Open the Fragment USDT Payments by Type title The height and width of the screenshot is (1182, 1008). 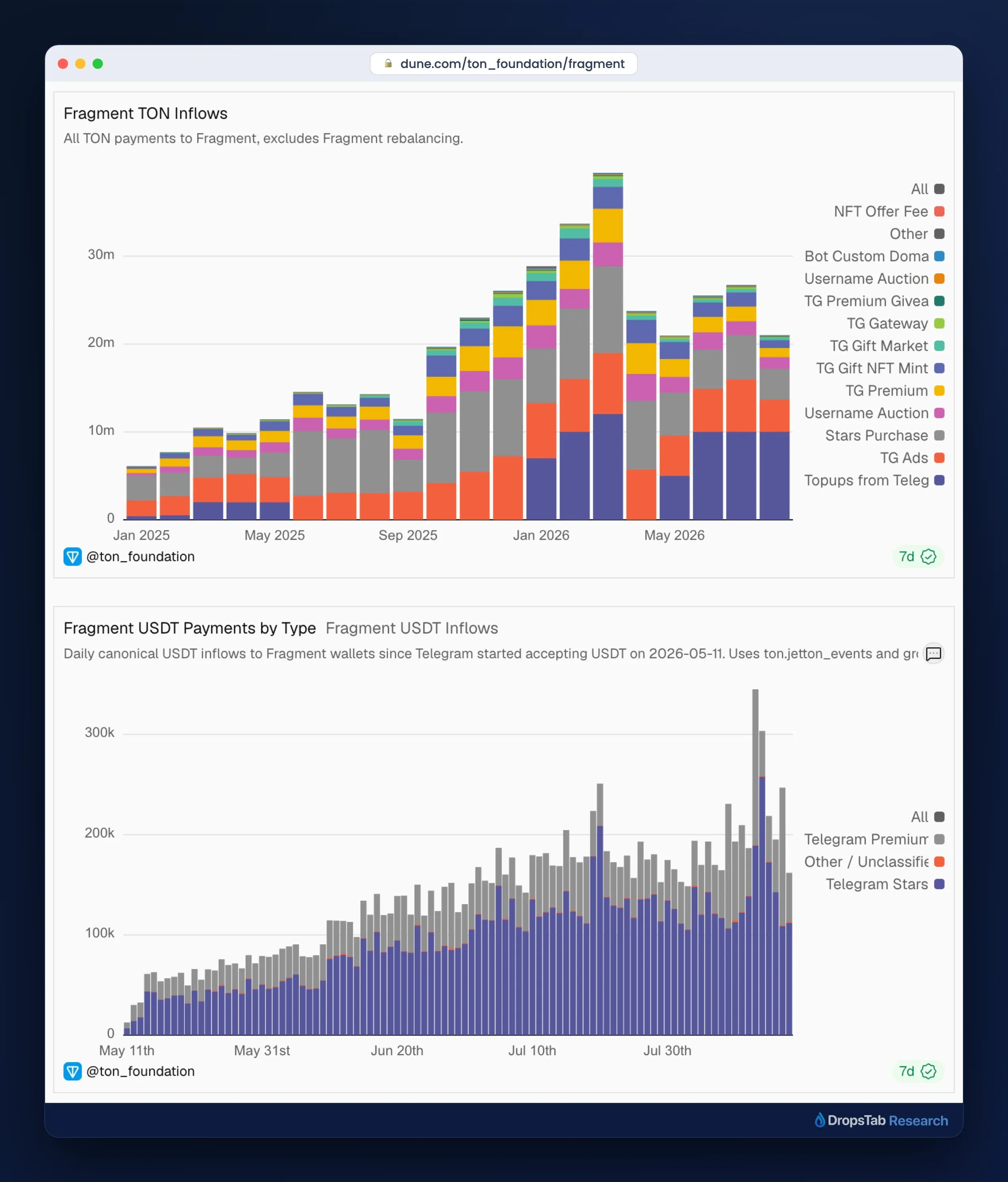tap(189, 628)
